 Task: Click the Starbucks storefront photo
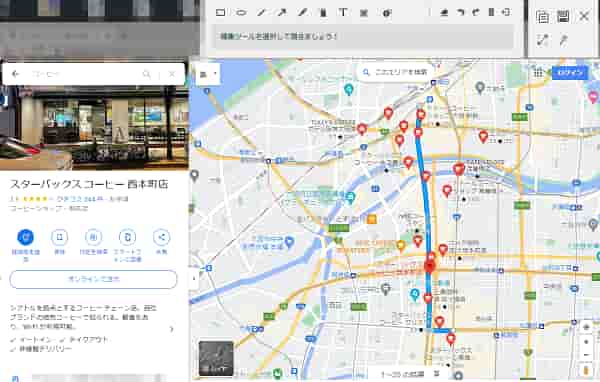[94, 127]
